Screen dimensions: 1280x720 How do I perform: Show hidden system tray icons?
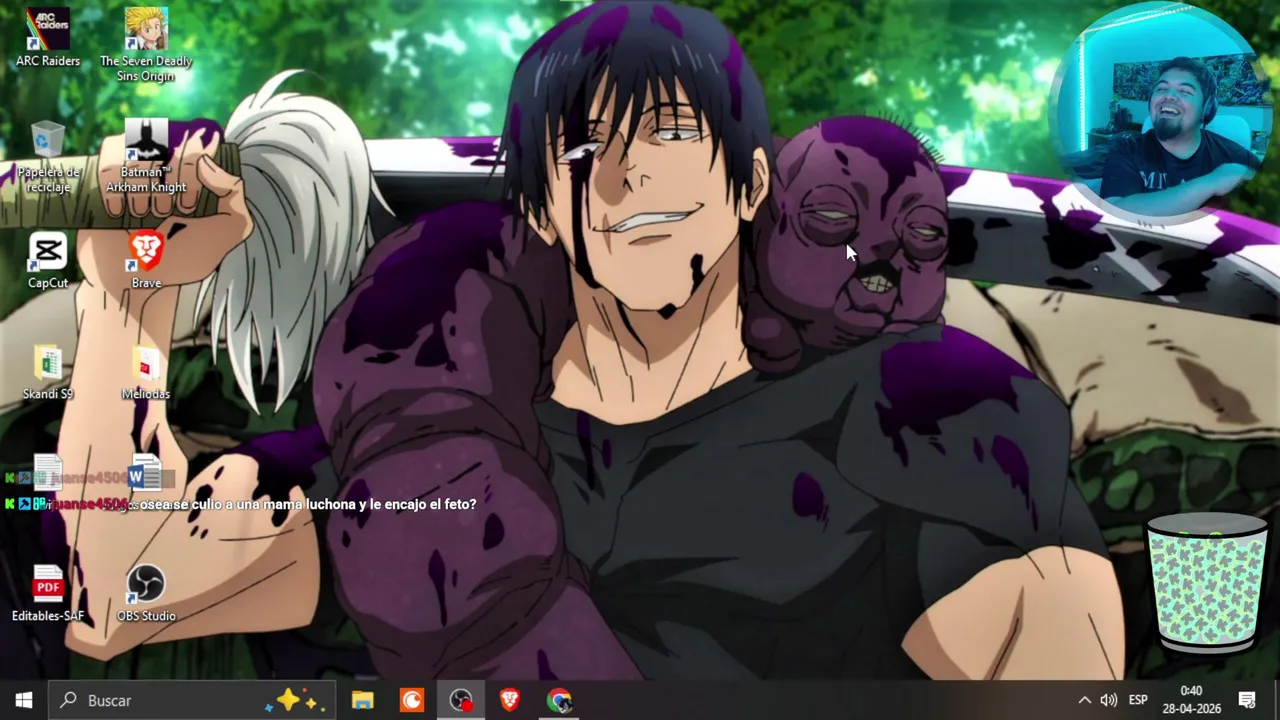tap(1084, 700)
